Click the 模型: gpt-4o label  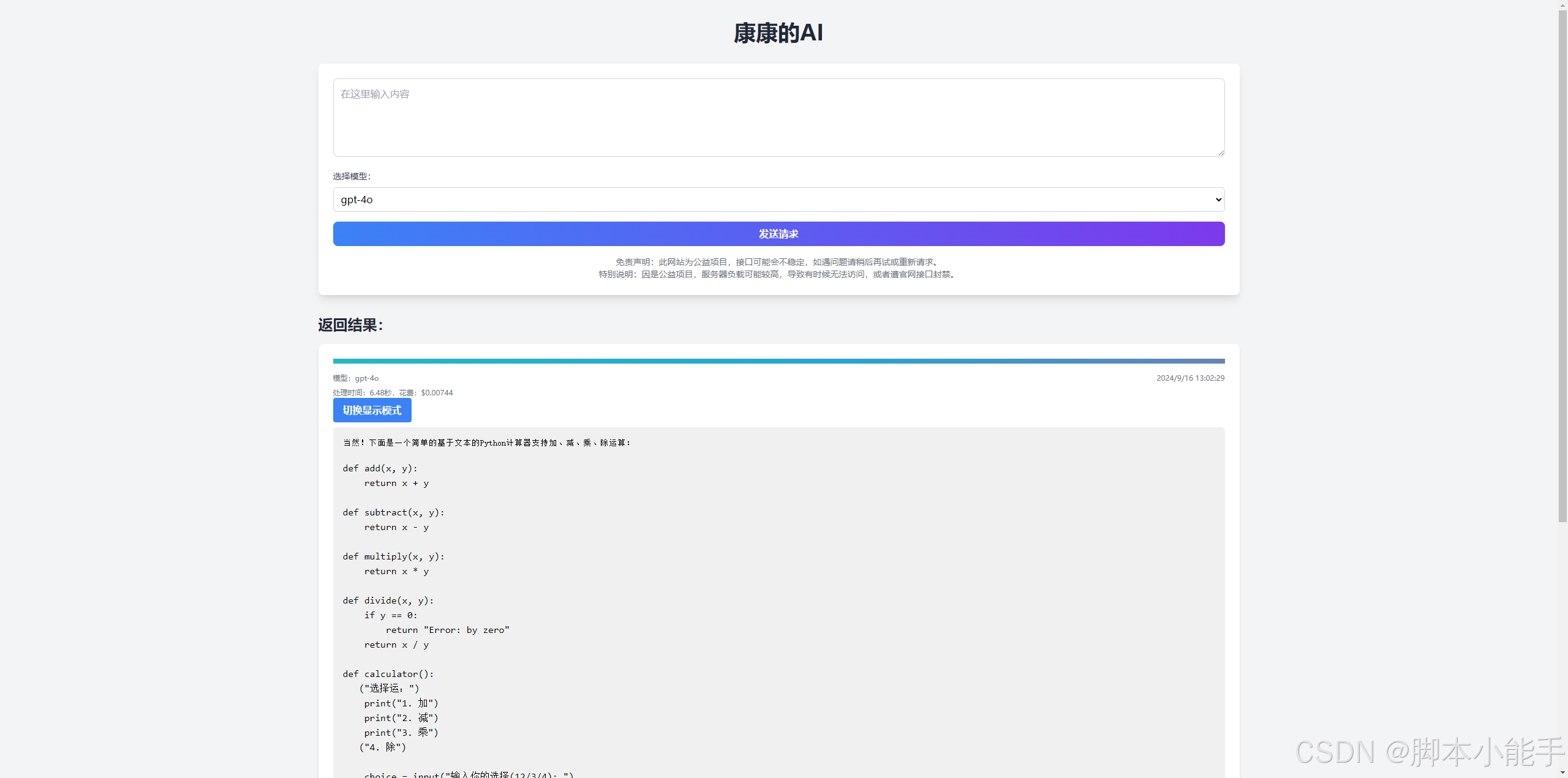(x=355, y=378)
